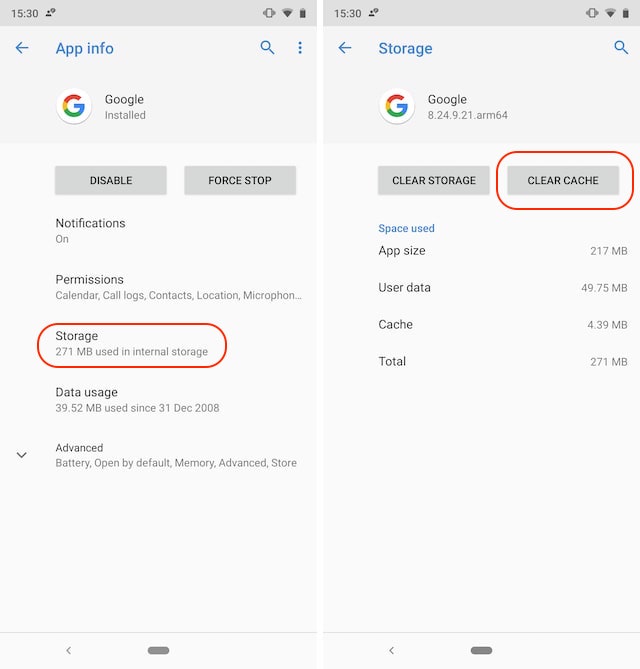Tap notification icon beside time on App info
Viewport: 640px width, 669px height.
coord(51,13)
